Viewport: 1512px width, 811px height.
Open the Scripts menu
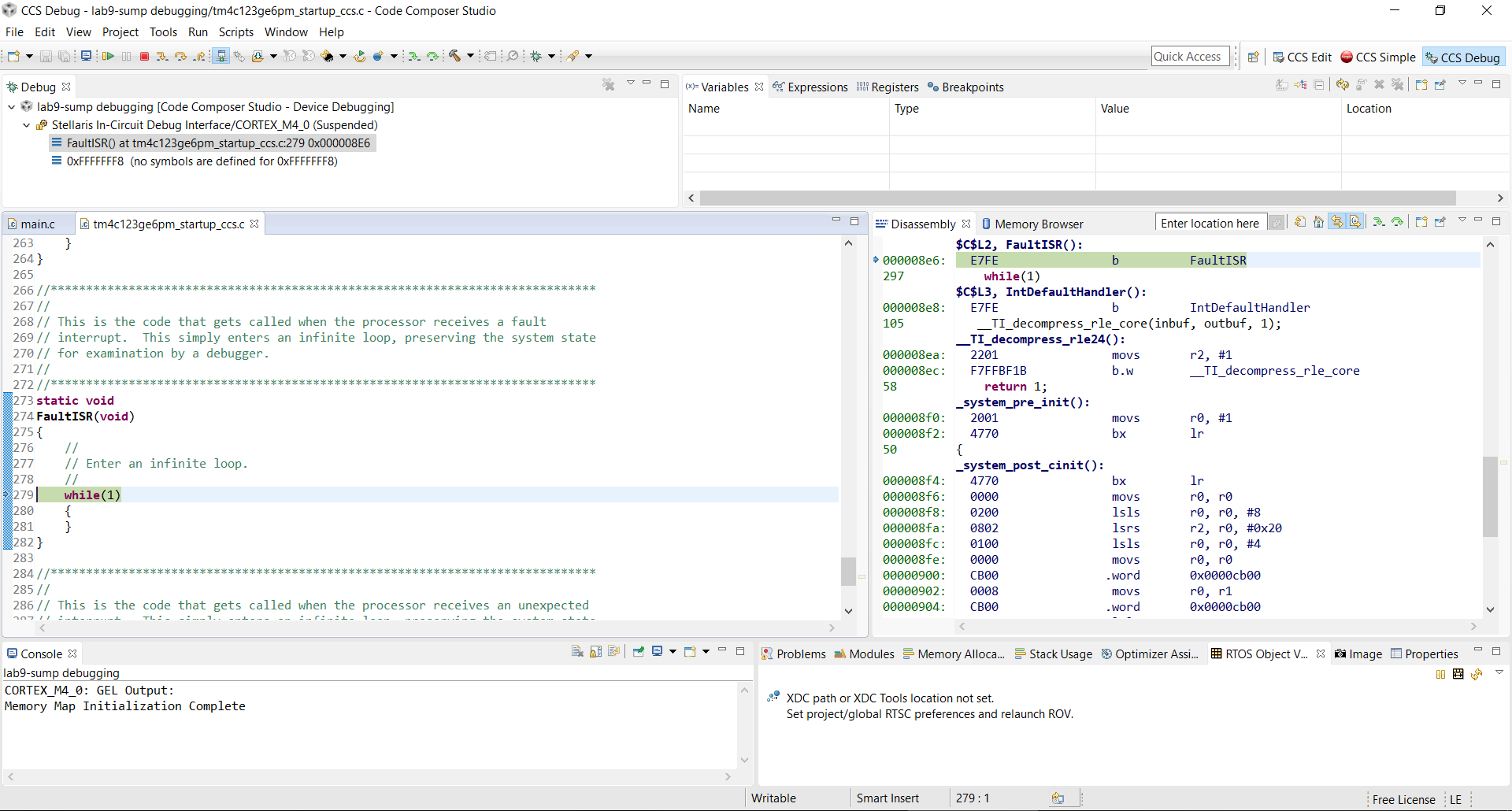(235, 32)
